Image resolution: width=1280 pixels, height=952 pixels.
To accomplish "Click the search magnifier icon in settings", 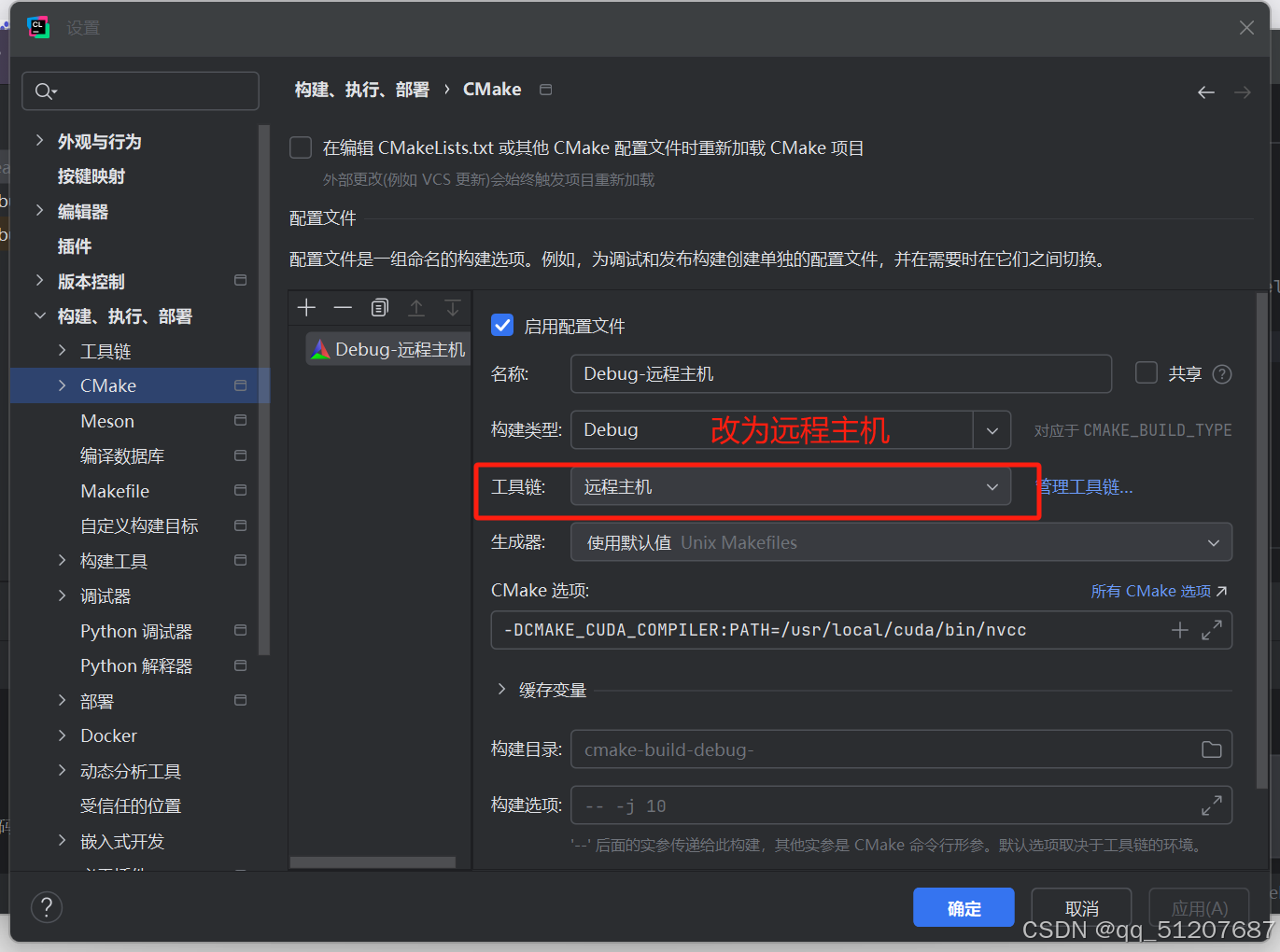I will click(x=45, y=91).
